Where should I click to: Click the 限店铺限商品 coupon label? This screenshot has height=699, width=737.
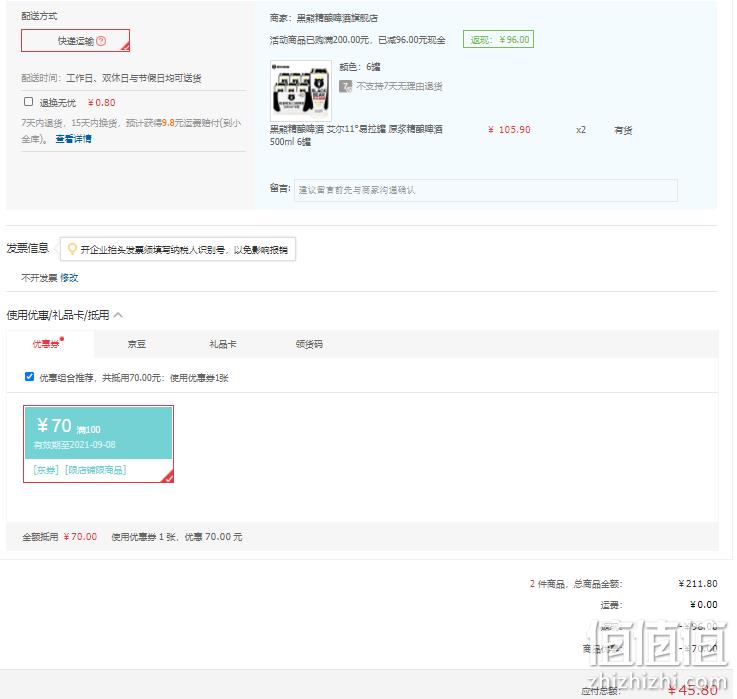tap(96, 470)
